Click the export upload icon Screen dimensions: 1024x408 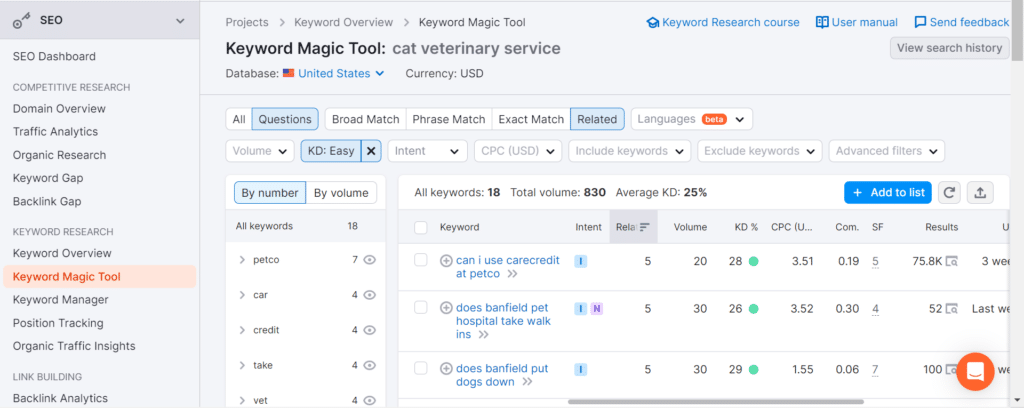(x=980, y=193)
